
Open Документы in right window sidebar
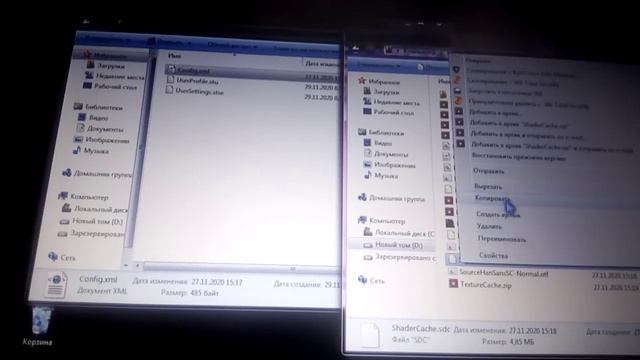click(386, 154)
